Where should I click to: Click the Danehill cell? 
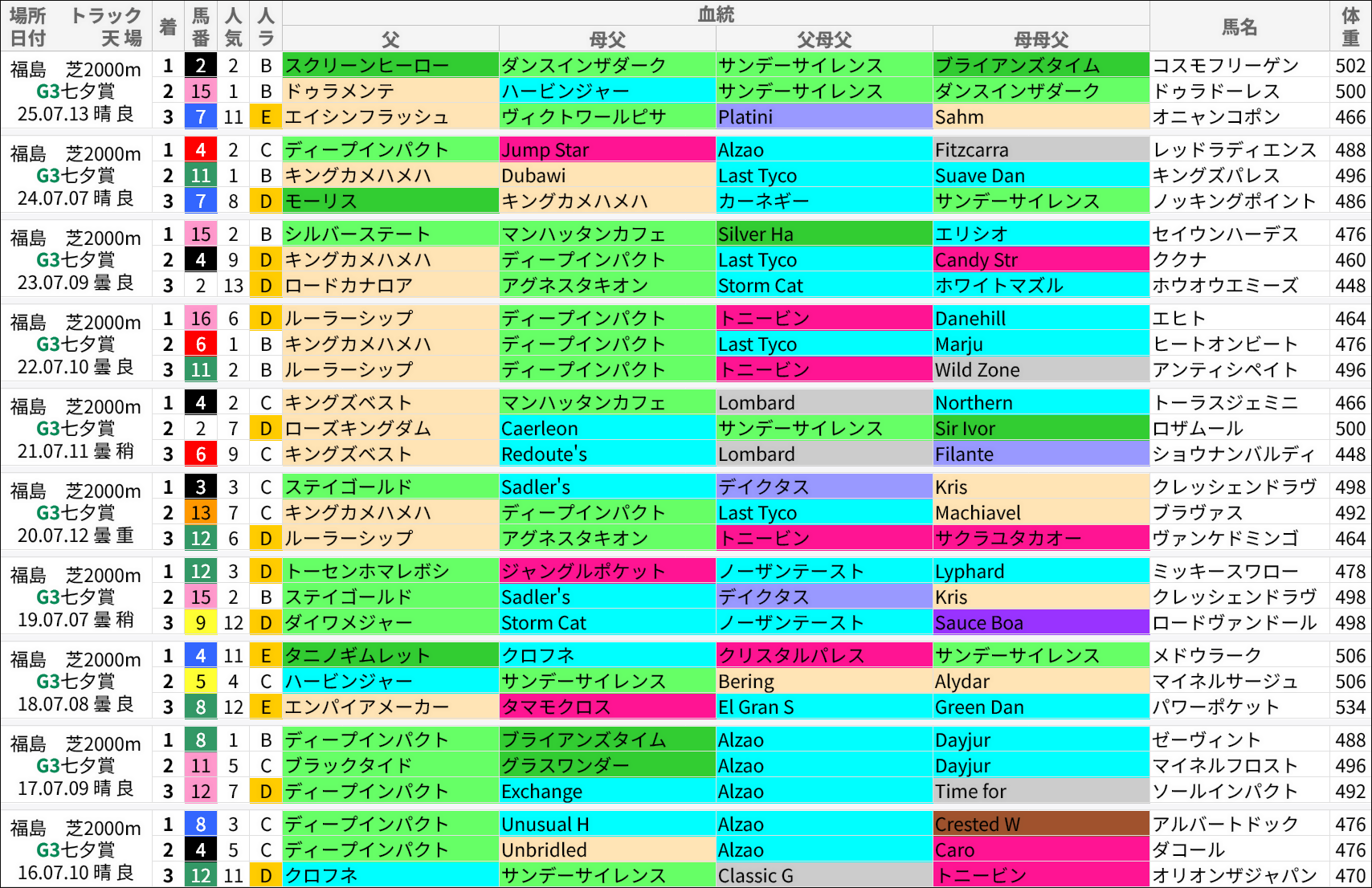click(x=1041, y=318)
